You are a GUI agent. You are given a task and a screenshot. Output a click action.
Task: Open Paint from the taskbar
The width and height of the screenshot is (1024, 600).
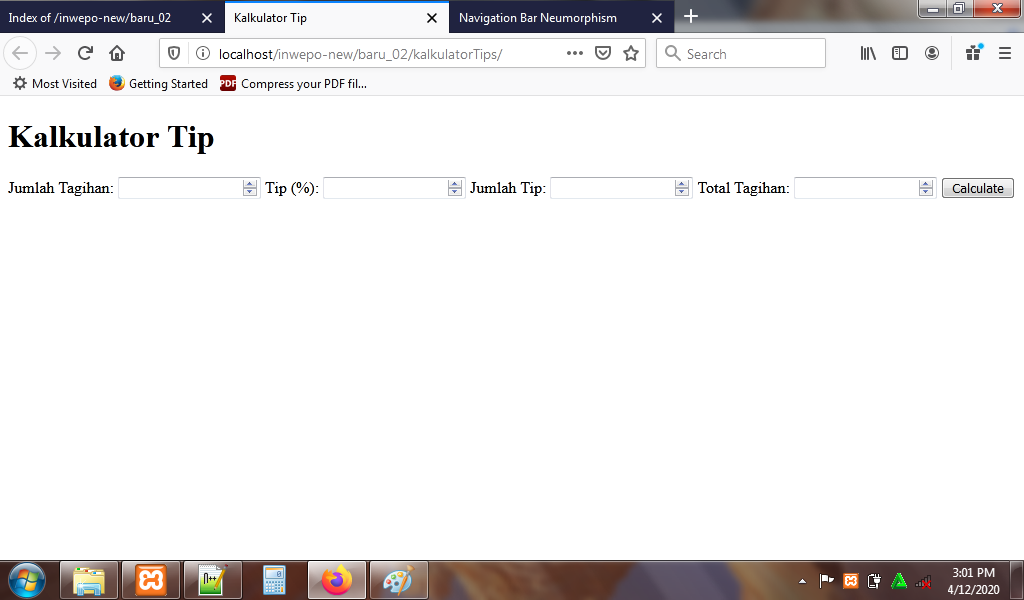[x=399, y=580]
